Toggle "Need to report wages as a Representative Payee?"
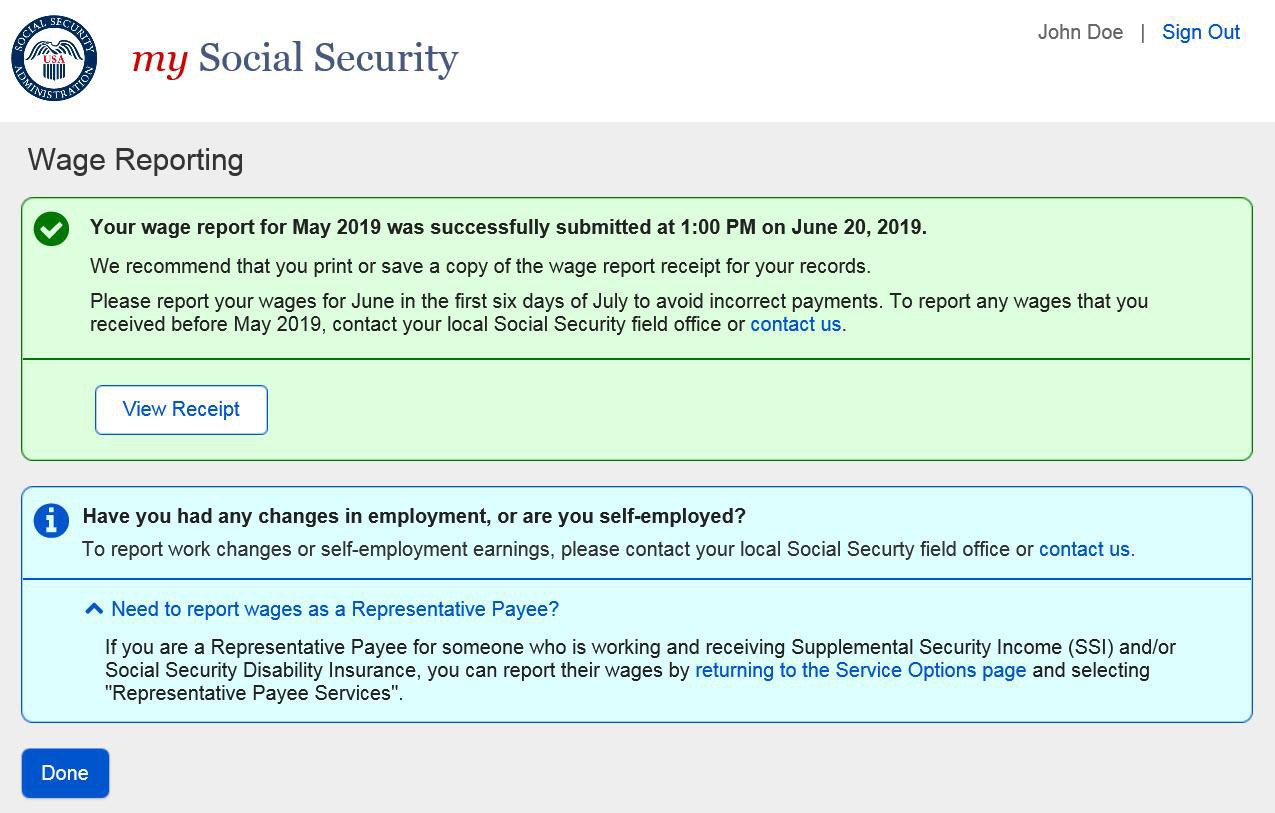The width and height of the screenshot is (1275, 813). (334, 609)
